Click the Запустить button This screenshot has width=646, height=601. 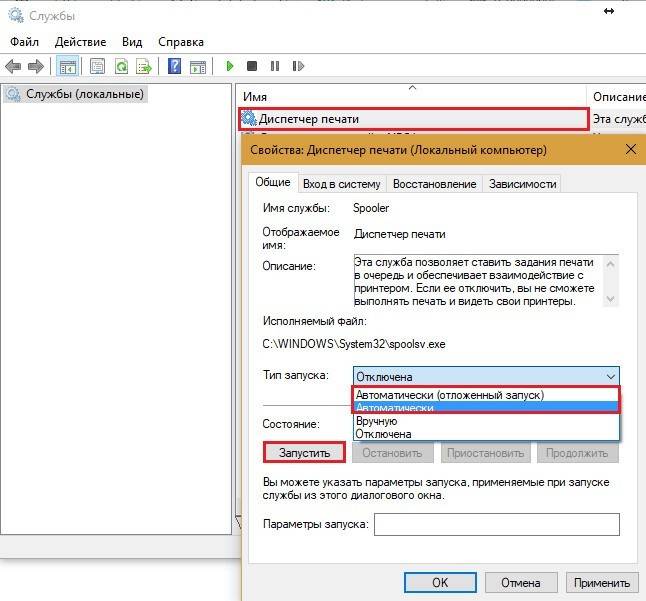click(x=305, y=452)
